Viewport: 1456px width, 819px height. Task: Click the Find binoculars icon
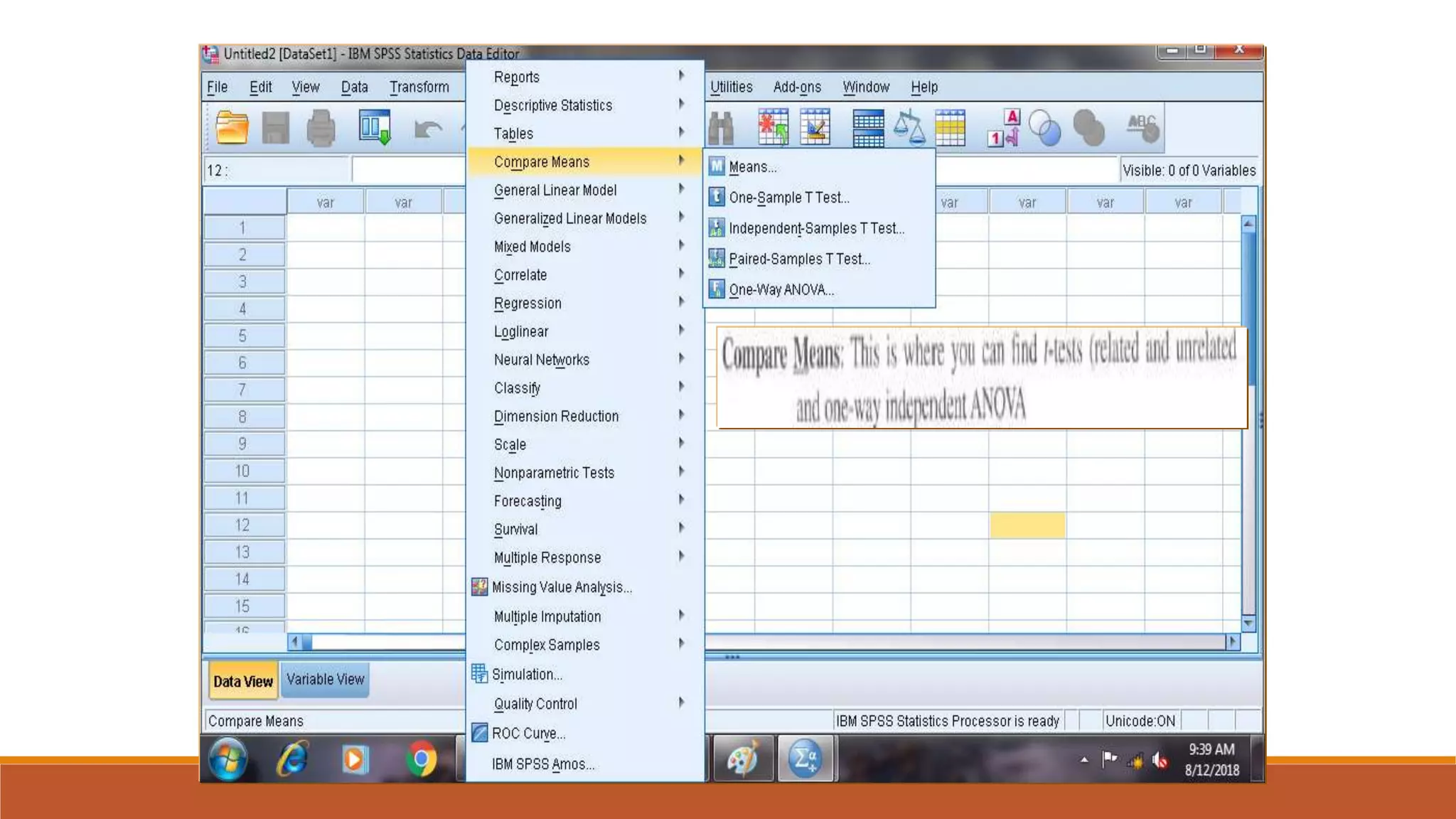pyautogui.click(x=722, y=129)
